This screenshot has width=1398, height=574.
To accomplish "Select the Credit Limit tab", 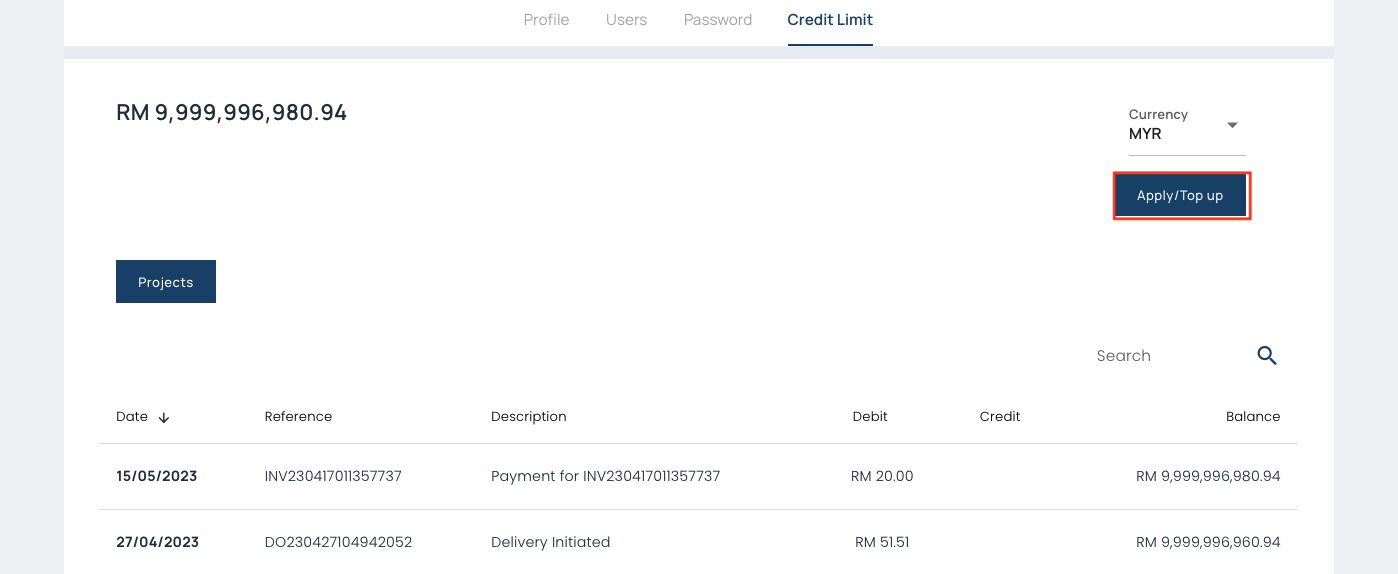I will pos(830,20).
